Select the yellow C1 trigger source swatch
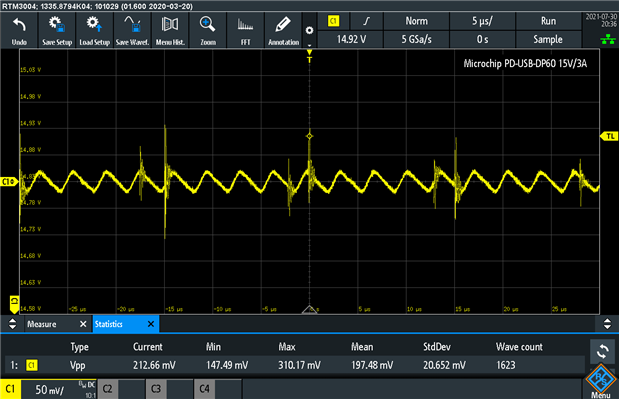Image resolution: width=619 pixels, height=399 pixels. coord(334,21)
